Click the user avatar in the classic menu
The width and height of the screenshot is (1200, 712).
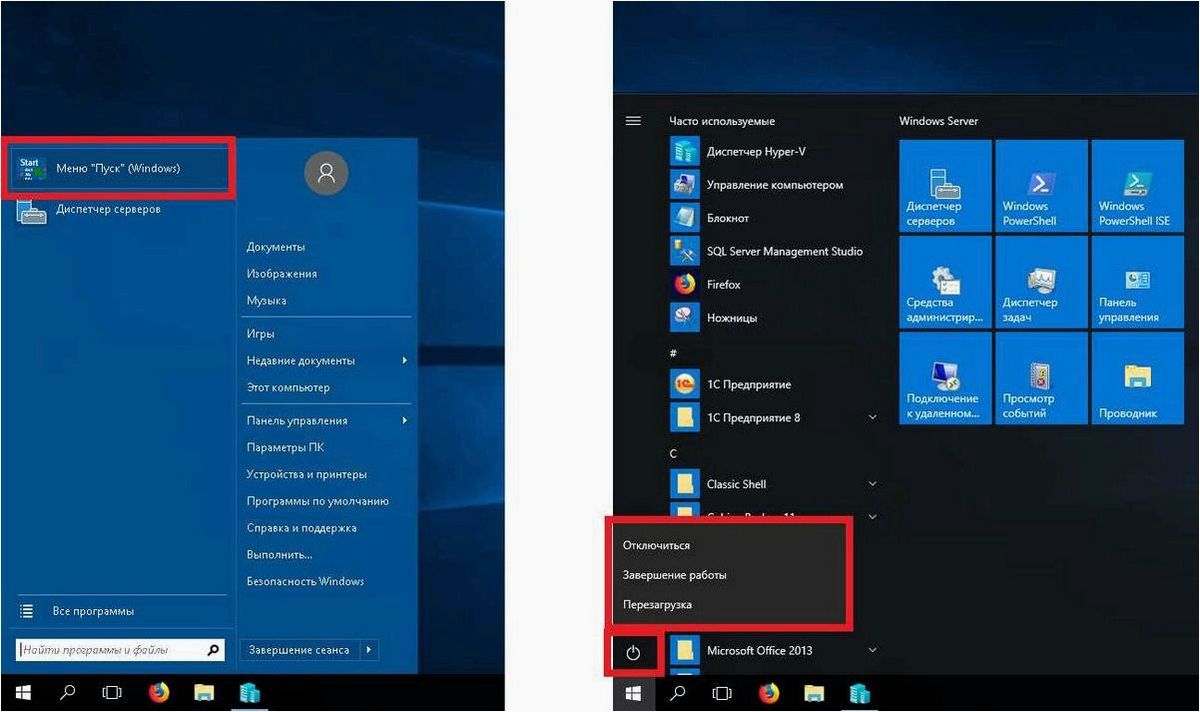326,173
